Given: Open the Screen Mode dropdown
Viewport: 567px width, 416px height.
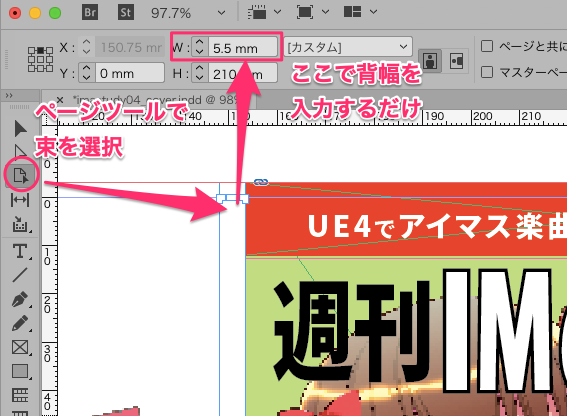Looking at the screenshot, I should point(312,13).
